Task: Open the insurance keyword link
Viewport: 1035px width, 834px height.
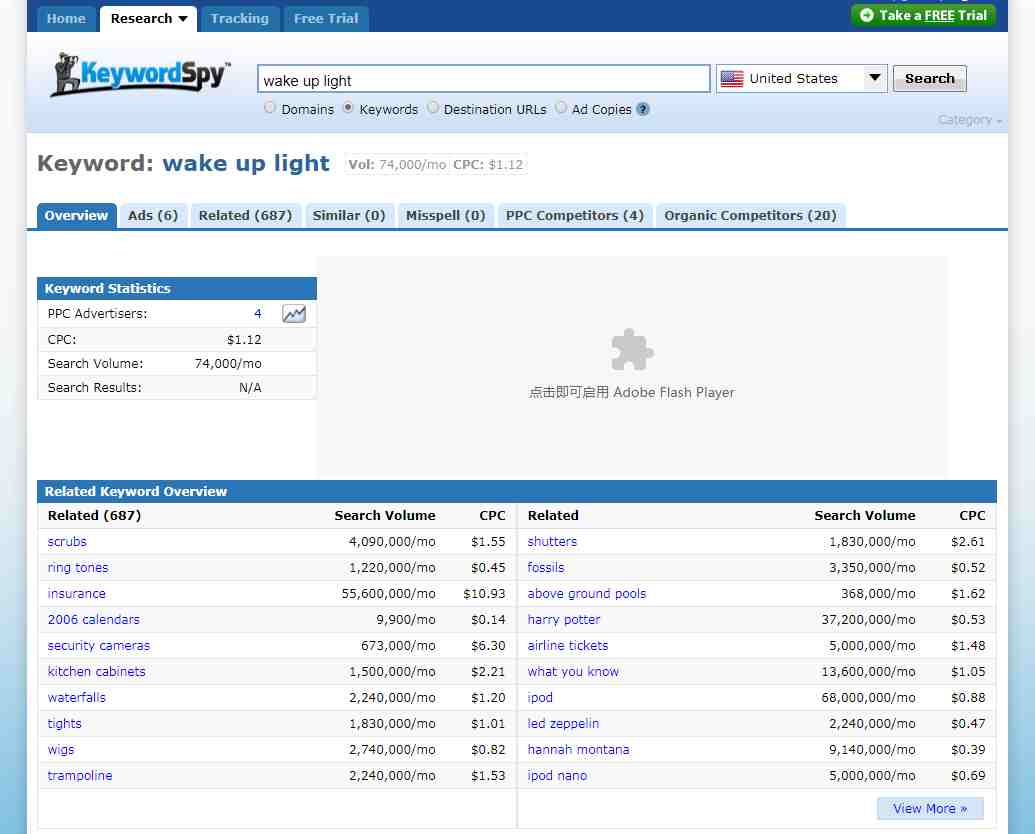Action: pos(77,594)
